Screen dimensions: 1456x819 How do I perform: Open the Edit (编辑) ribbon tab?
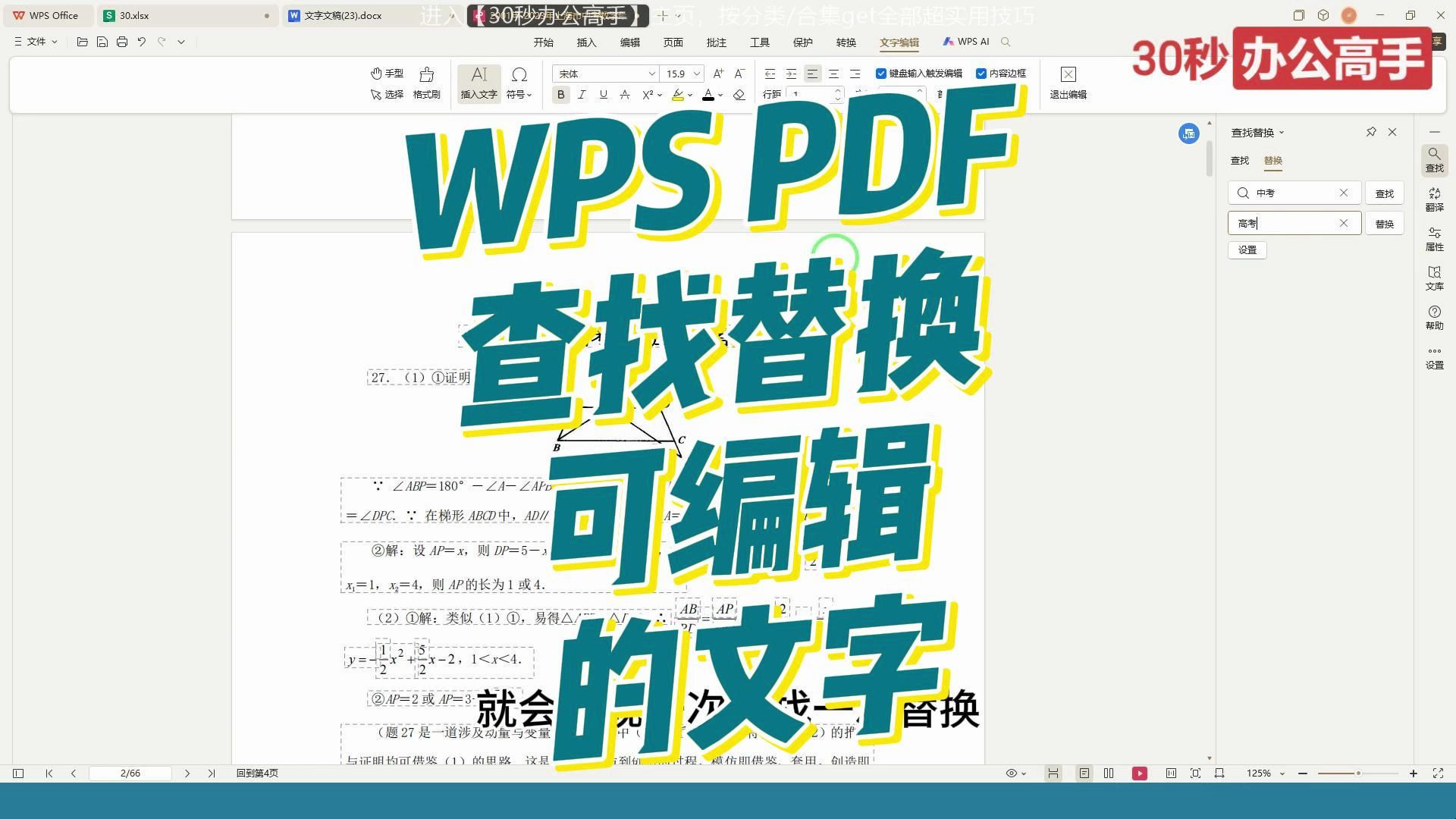629,42
